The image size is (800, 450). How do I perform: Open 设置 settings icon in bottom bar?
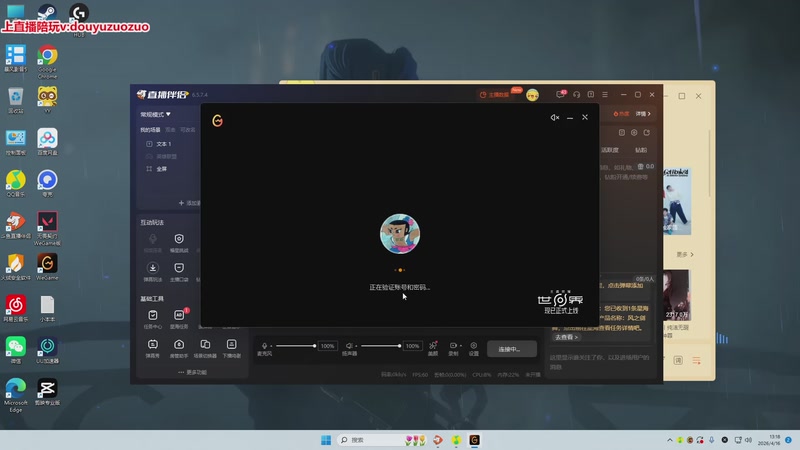coord(473,347)
